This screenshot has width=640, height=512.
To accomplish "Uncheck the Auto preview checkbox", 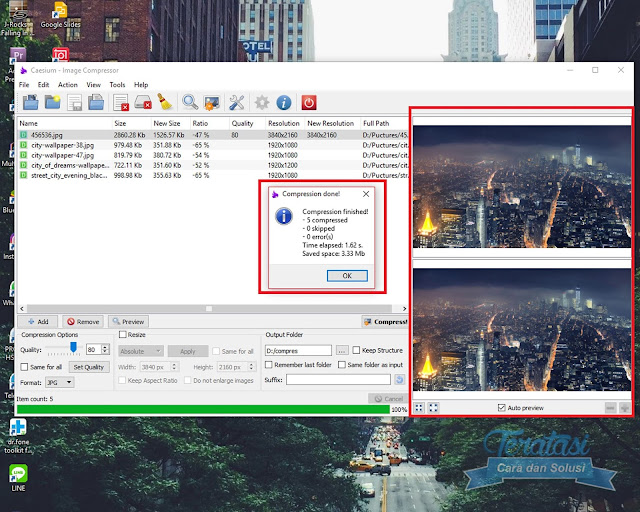I will [502, 407].
